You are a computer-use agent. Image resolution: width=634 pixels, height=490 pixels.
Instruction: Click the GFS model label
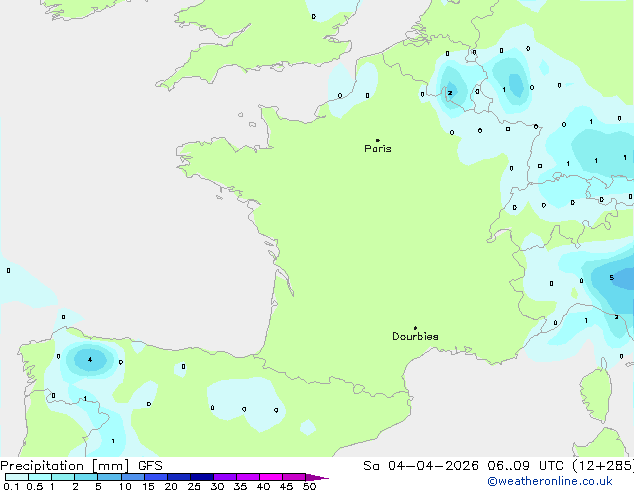pos(150,466)
